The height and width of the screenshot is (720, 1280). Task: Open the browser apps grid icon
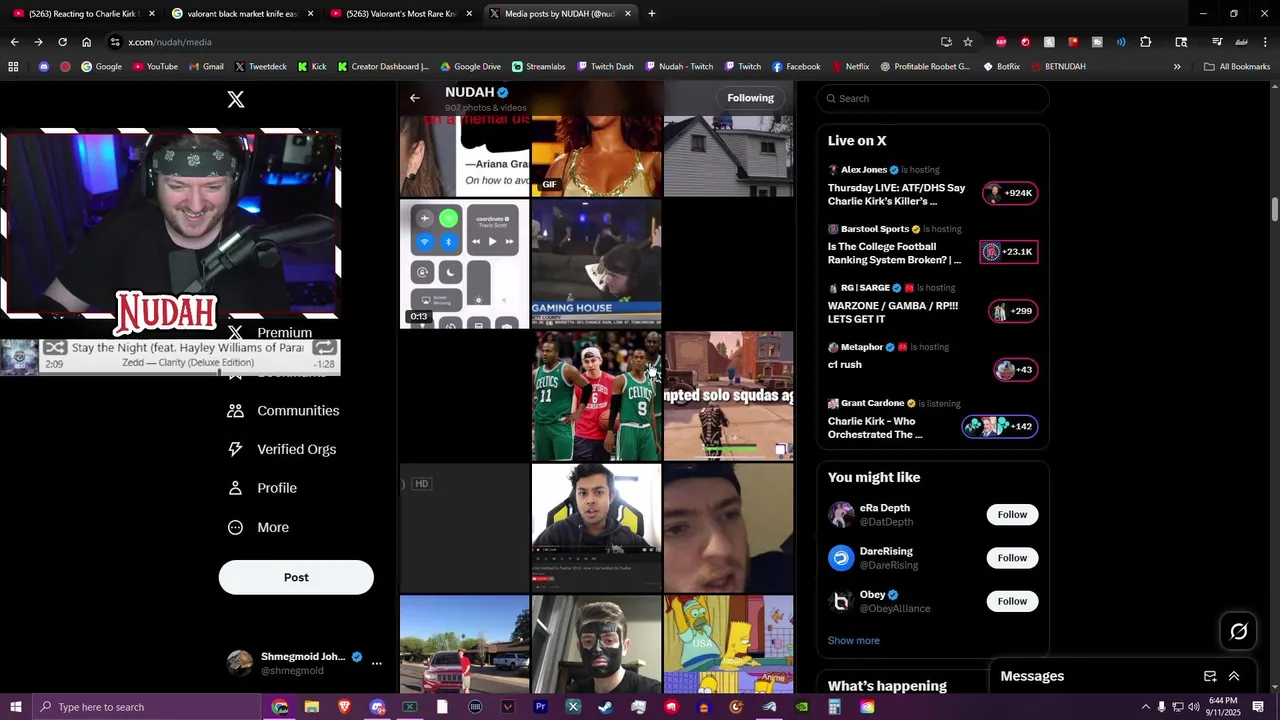[x=13, y=67]
